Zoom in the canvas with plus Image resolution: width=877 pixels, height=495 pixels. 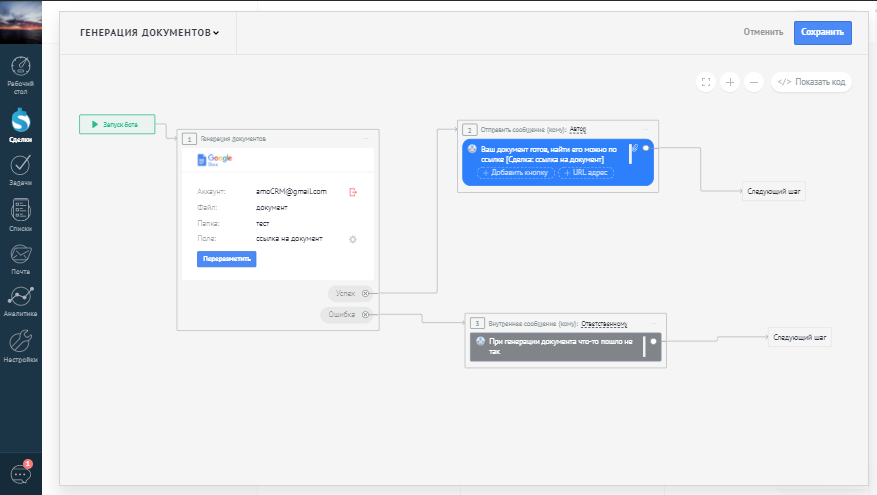pyautogui.click(x=730, y=82)
